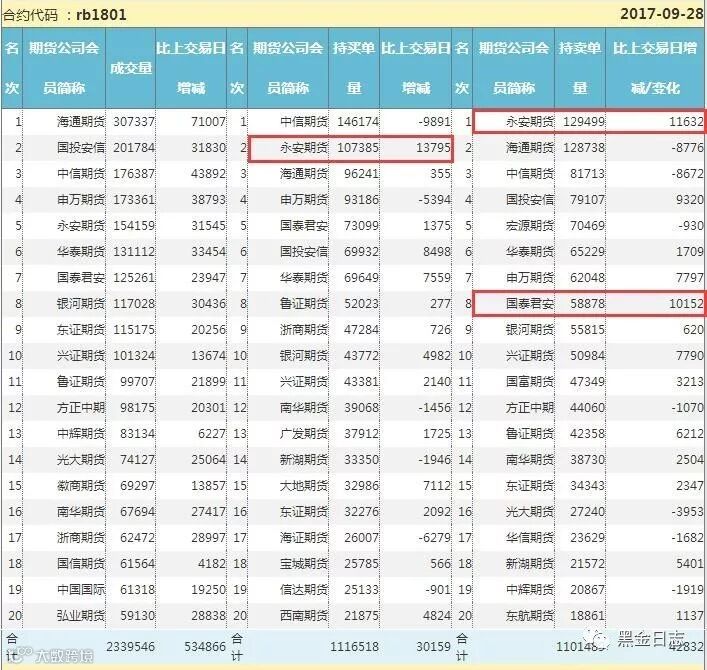The width and height of the screenshot is (707, 670).
Task: Click 光大期货 in volume table
Action: click(81, 460)
